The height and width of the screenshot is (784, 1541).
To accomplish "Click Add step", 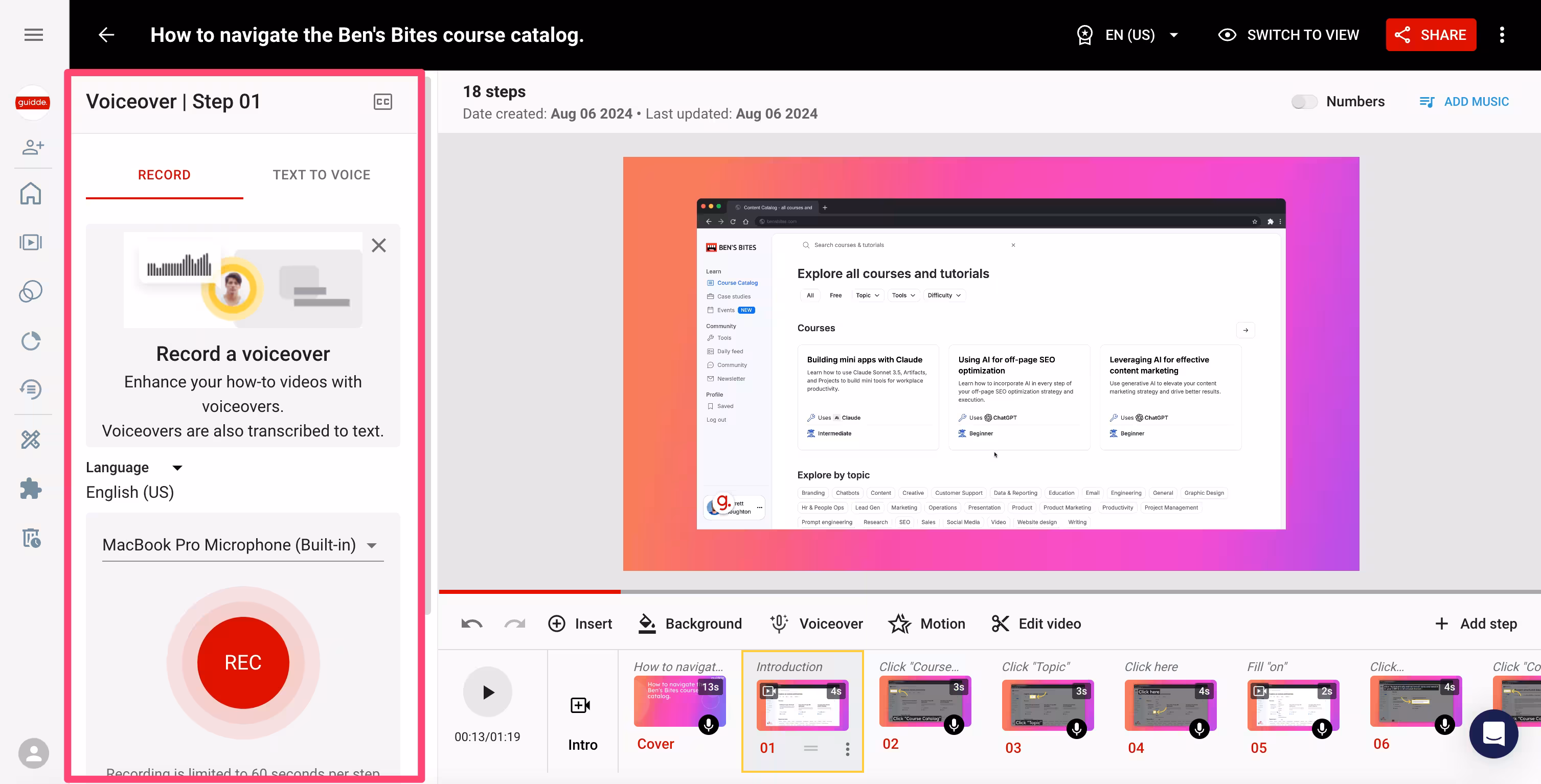I will click(x=1476, y=624).
